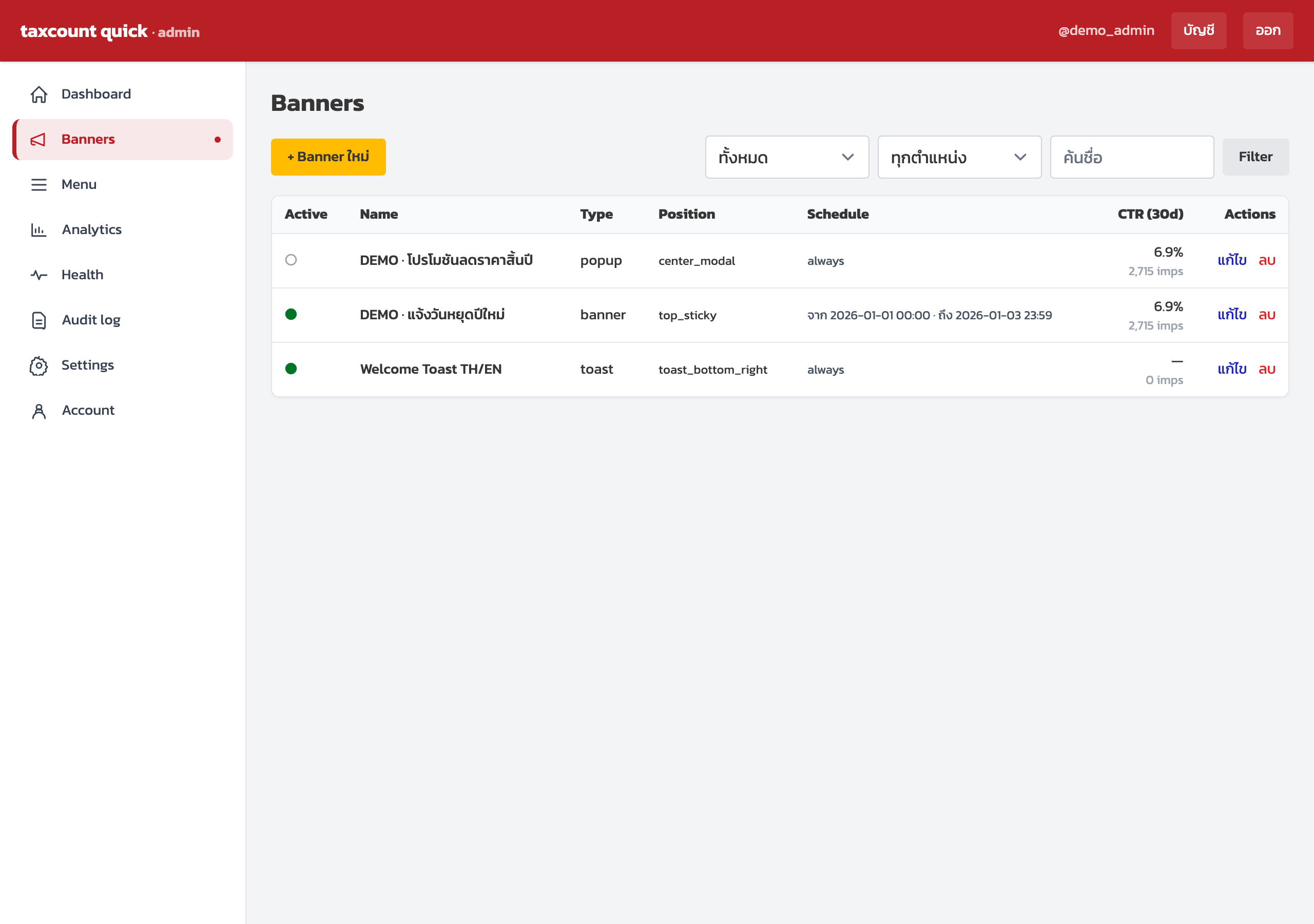Viewport: 1314px width, 924px height.
Task: Click the Health pulse icon
Action: 39,275
